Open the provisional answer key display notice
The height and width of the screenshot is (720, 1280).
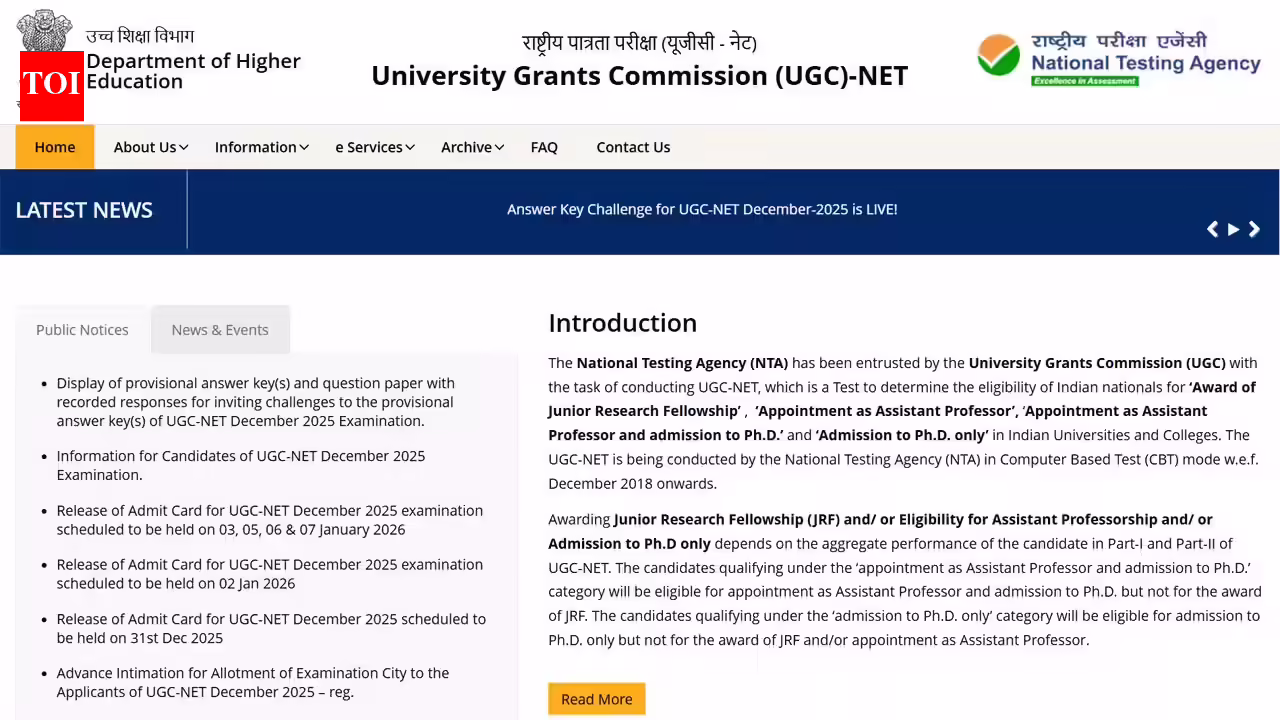coord(255,402)
